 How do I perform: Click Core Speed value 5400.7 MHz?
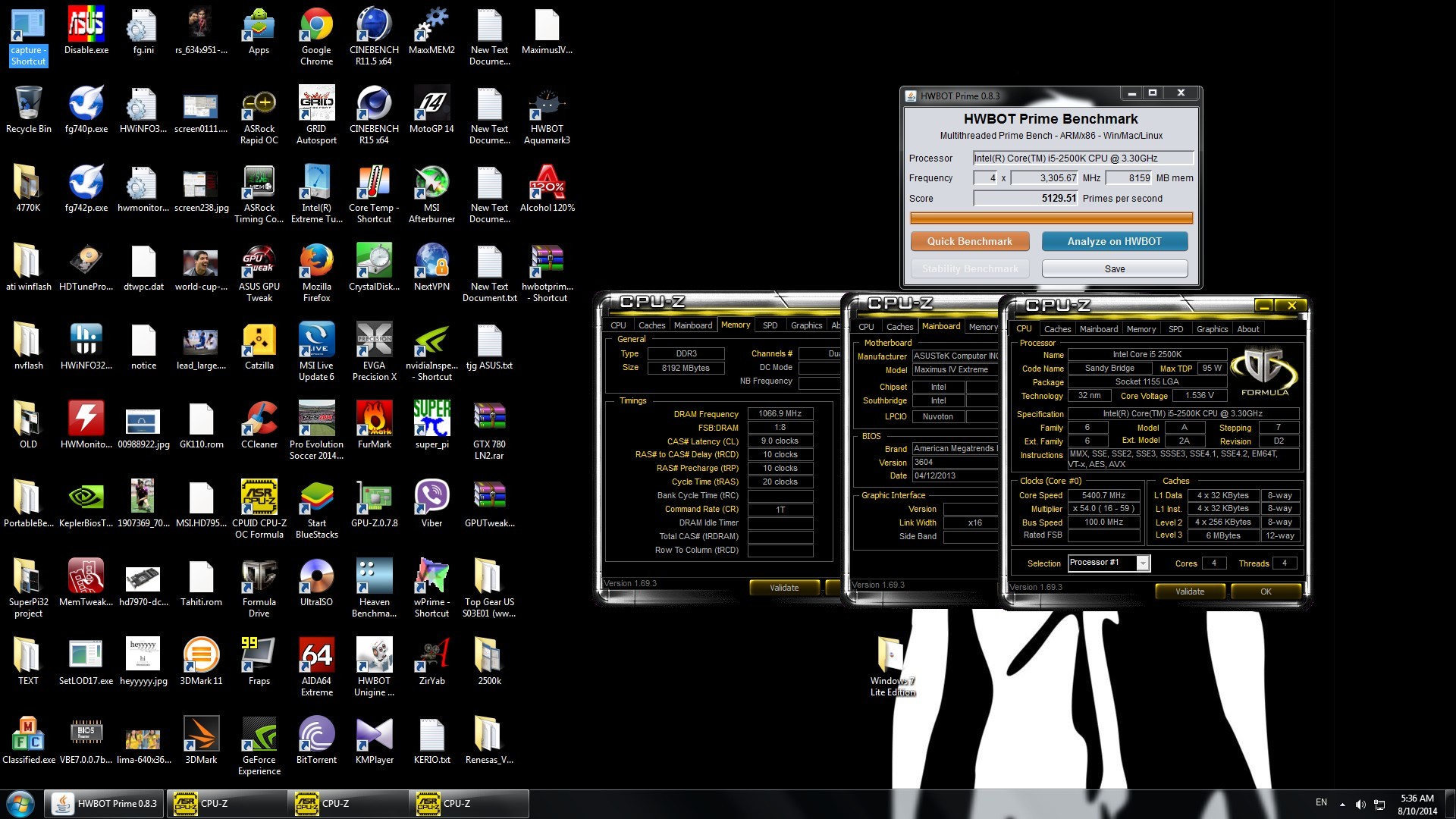[1103, 495]
